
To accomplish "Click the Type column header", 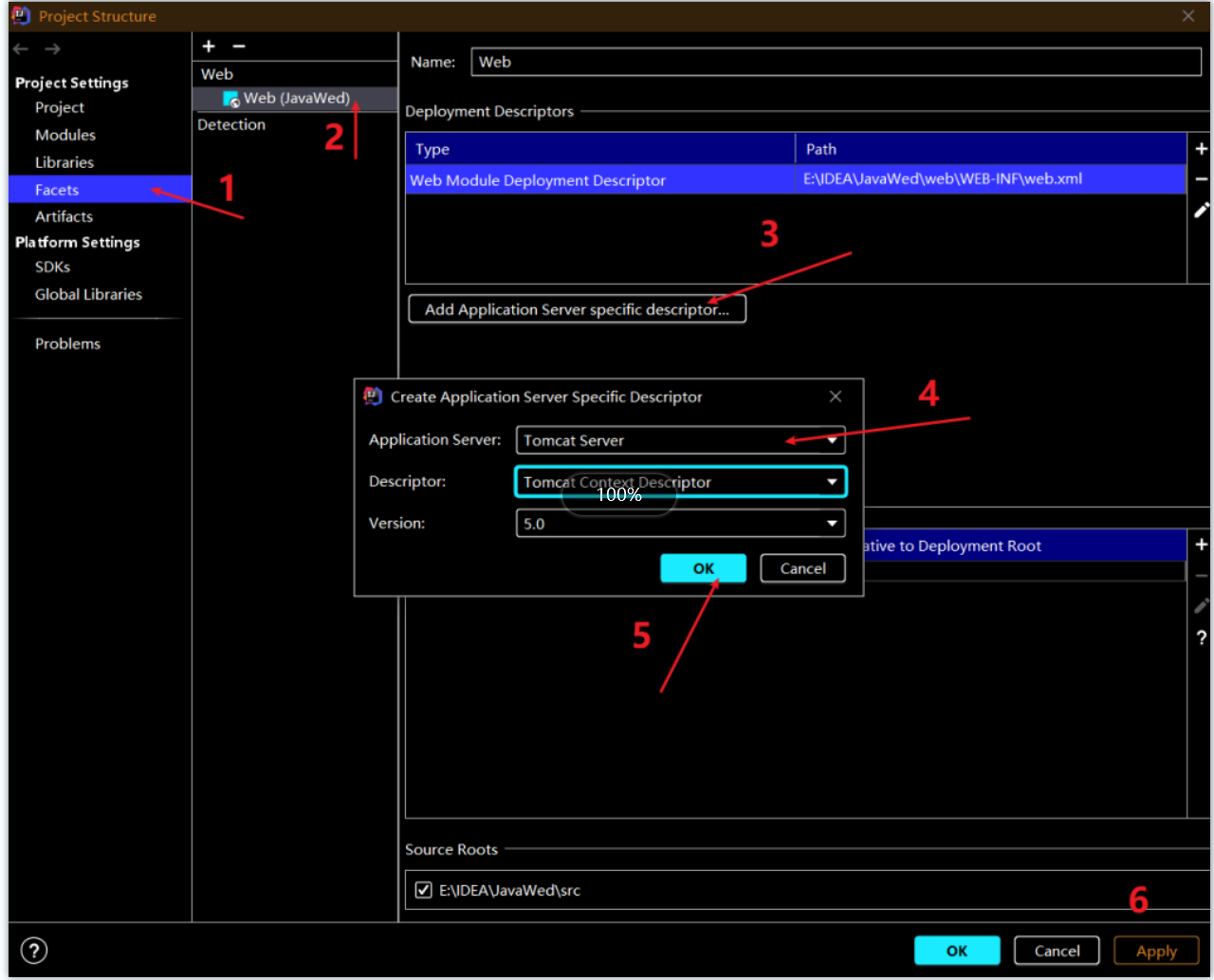I will (x=600, y=149).
